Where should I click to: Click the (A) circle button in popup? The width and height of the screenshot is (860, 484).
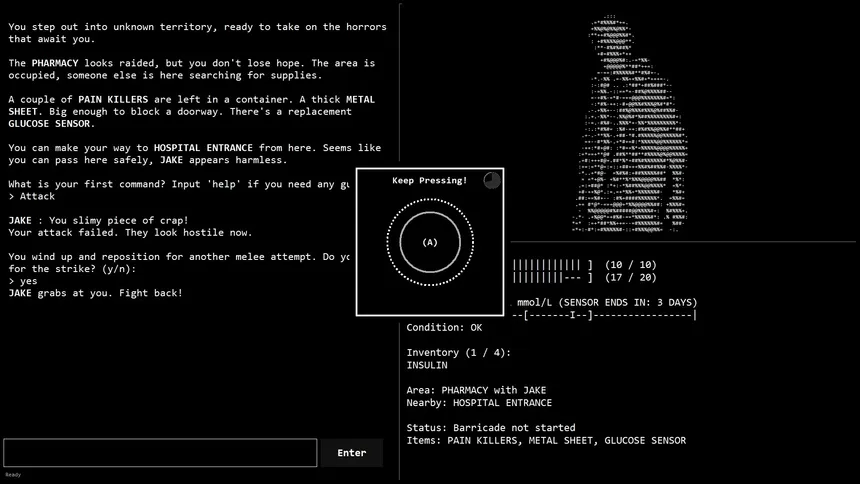click(430, 243)
